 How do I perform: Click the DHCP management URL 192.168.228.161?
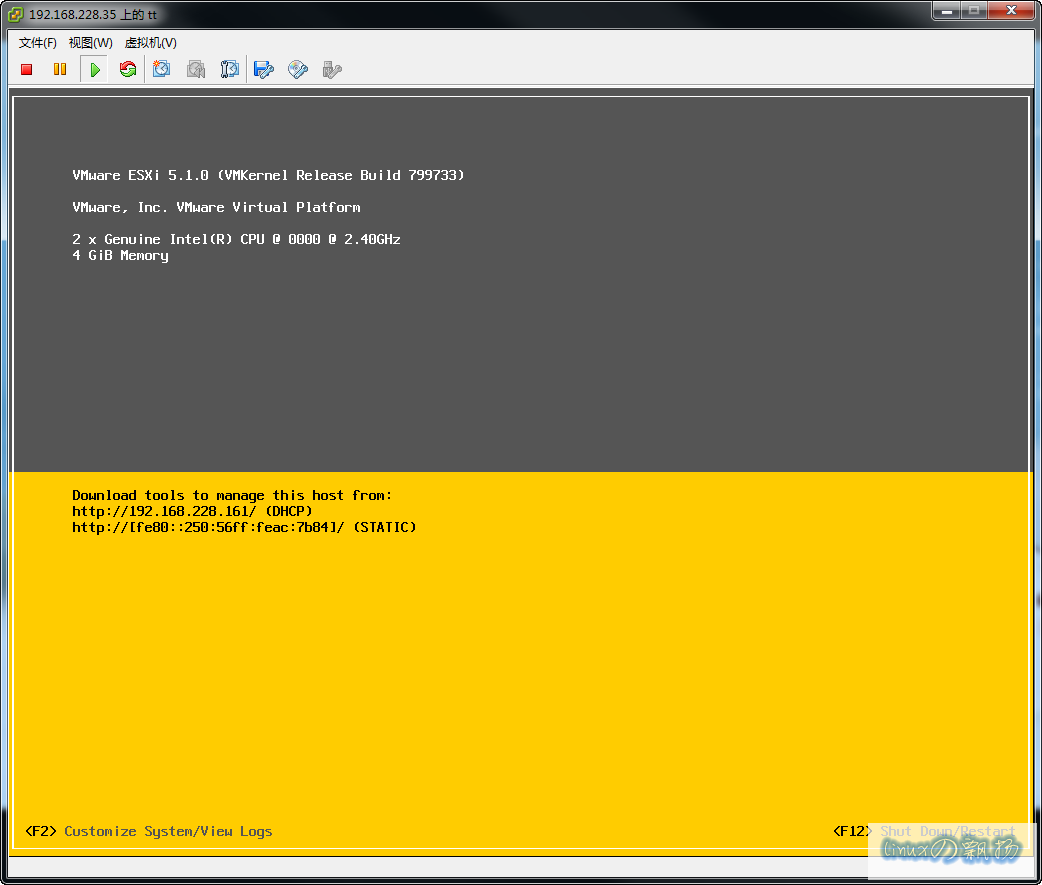[x=192, y=511]
